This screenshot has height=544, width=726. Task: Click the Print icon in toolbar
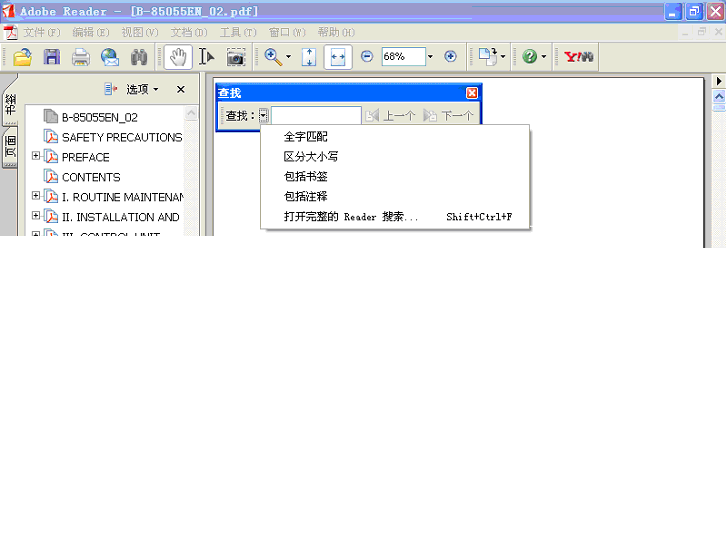click(x=80, y=57)
